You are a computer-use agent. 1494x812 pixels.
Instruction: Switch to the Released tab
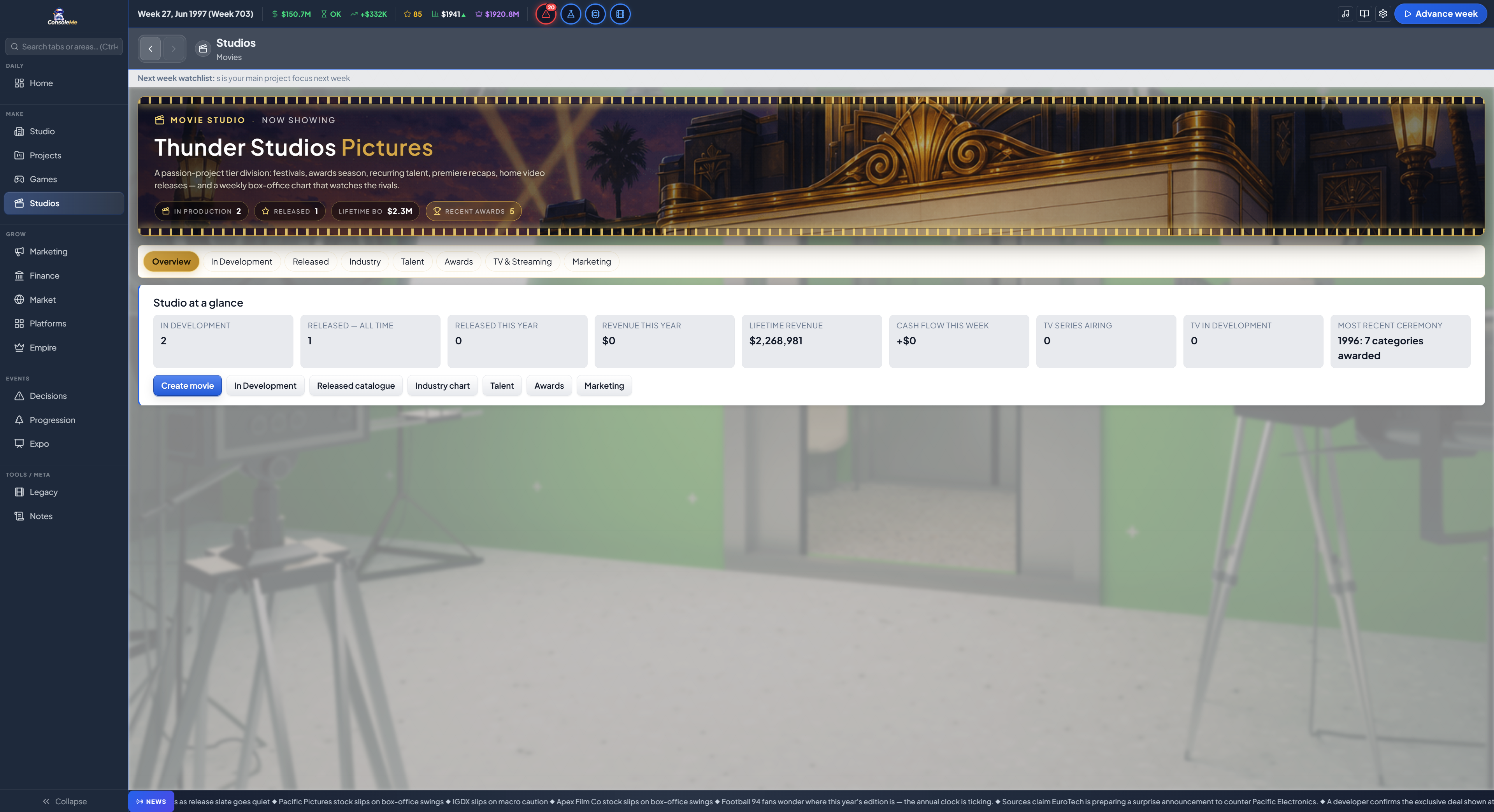point(311,261)
